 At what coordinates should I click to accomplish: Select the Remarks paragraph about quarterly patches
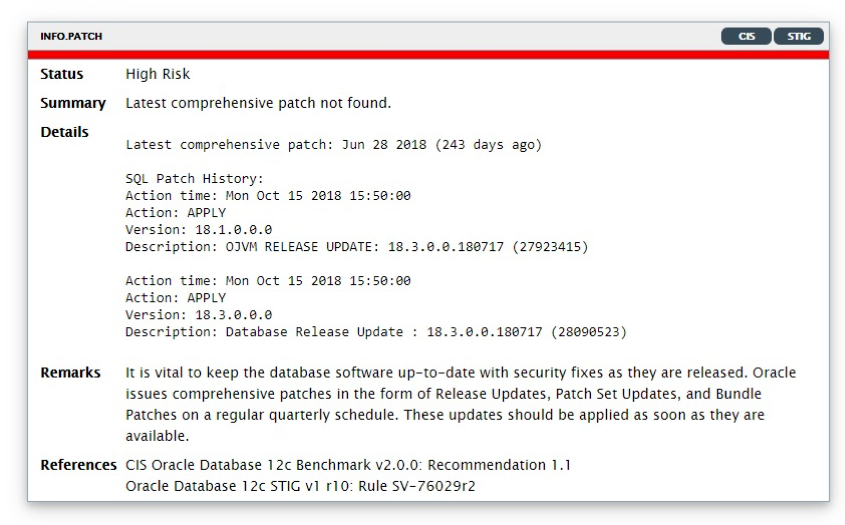click(461, 404)
